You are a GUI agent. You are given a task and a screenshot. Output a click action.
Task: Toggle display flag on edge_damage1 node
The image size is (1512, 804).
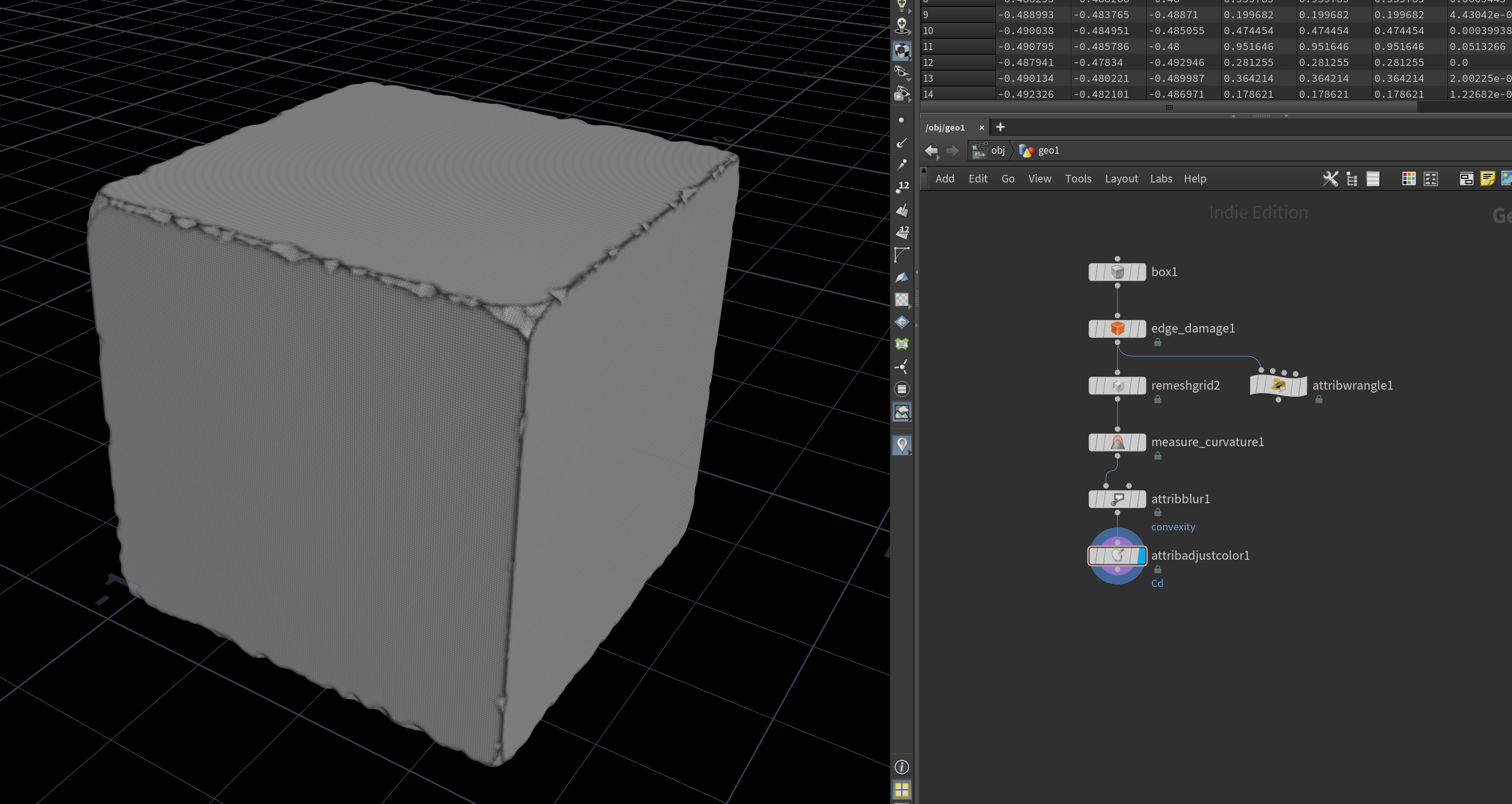(x=1141, y=328)
